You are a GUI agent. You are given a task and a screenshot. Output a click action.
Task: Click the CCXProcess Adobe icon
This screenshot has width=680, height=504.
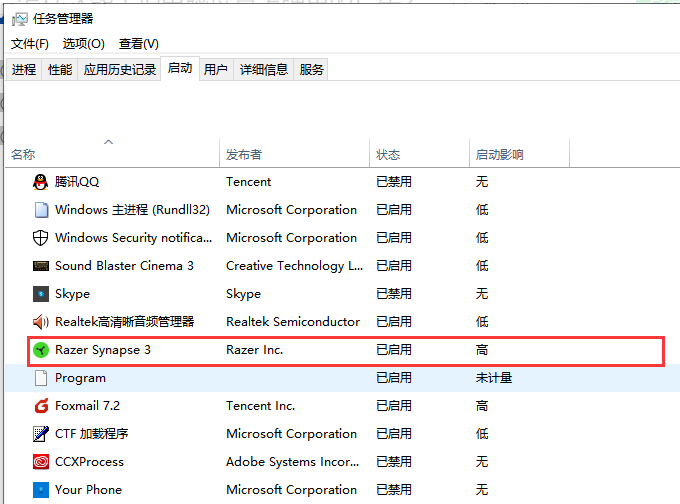(x=41, y=462)
